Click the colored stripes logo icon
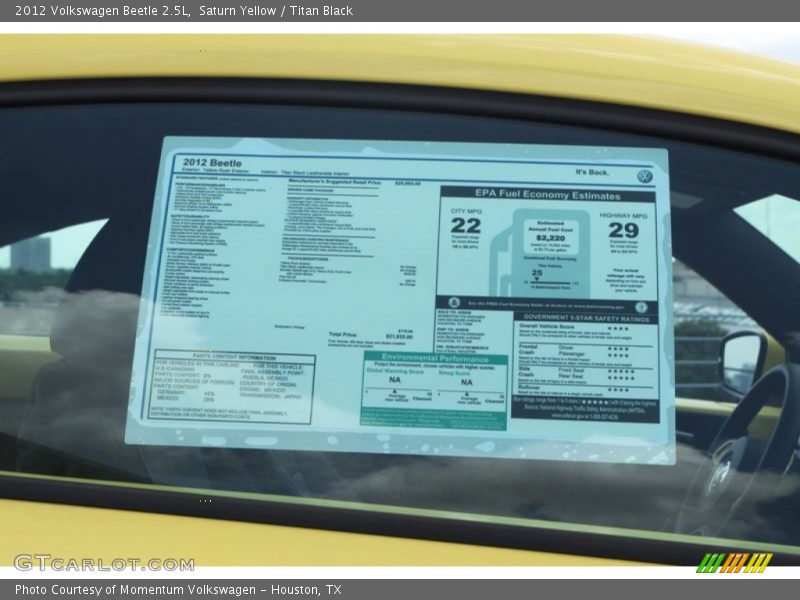 coord(734,563)
